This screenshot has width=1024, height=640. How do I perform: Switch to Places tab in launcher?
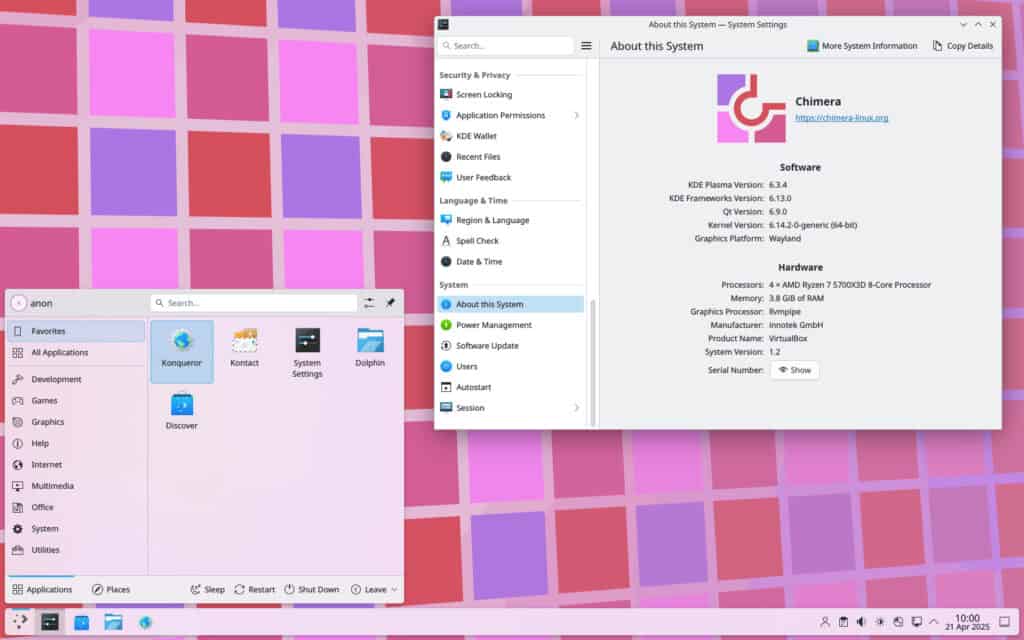[x=111, y=590]
